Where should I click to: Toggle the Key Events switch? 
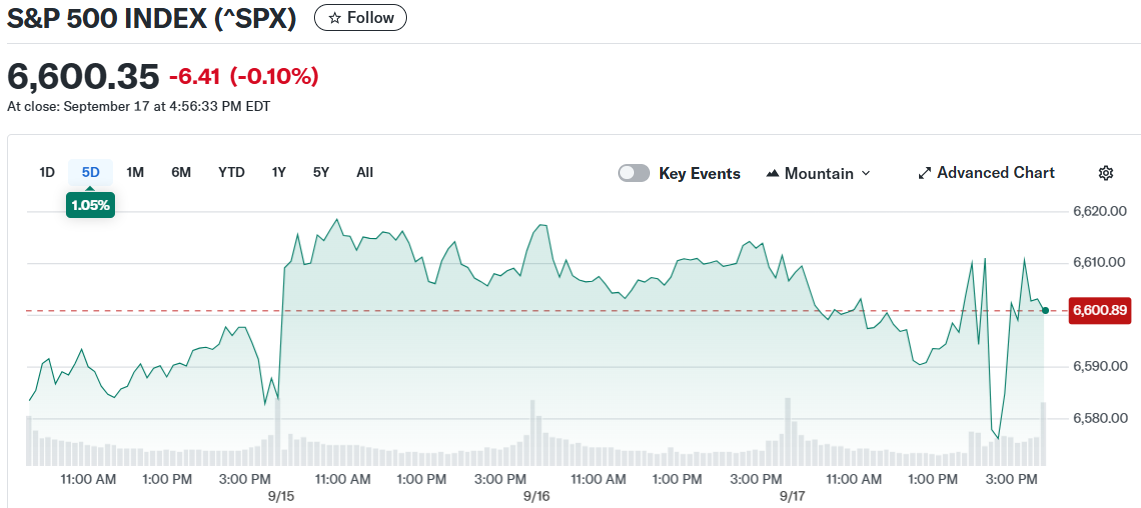pyautogui.click(x=633, y=173)
